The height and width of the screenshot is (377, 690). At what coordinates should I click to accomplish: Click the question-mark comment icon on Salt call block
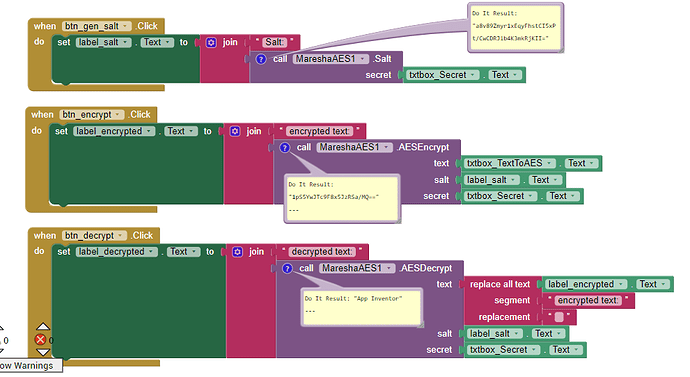tap(261, 59)
